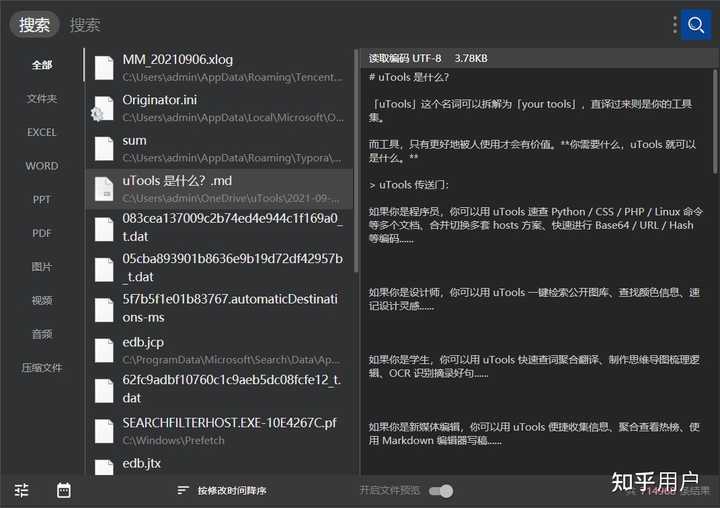Image resolution: width=720 pixels, height=508 pixels.
Task: Click the 读取编码 UTF-8 label
Action: tap(405, 58)
